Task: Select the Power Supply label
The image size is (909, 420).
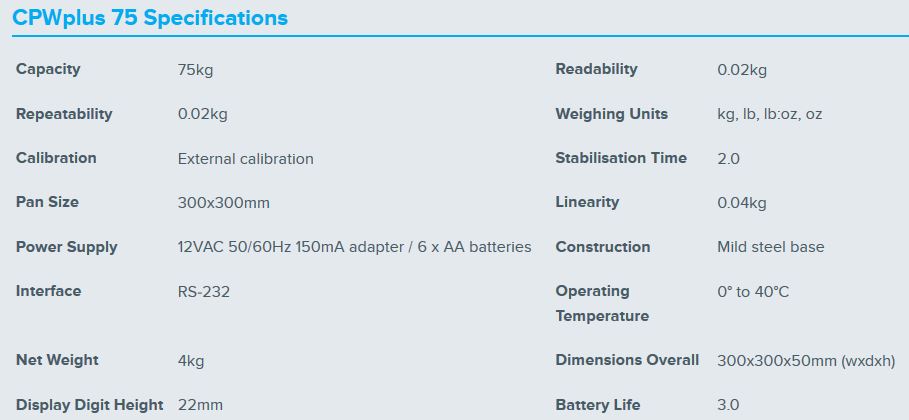Action: pos(66,247)
